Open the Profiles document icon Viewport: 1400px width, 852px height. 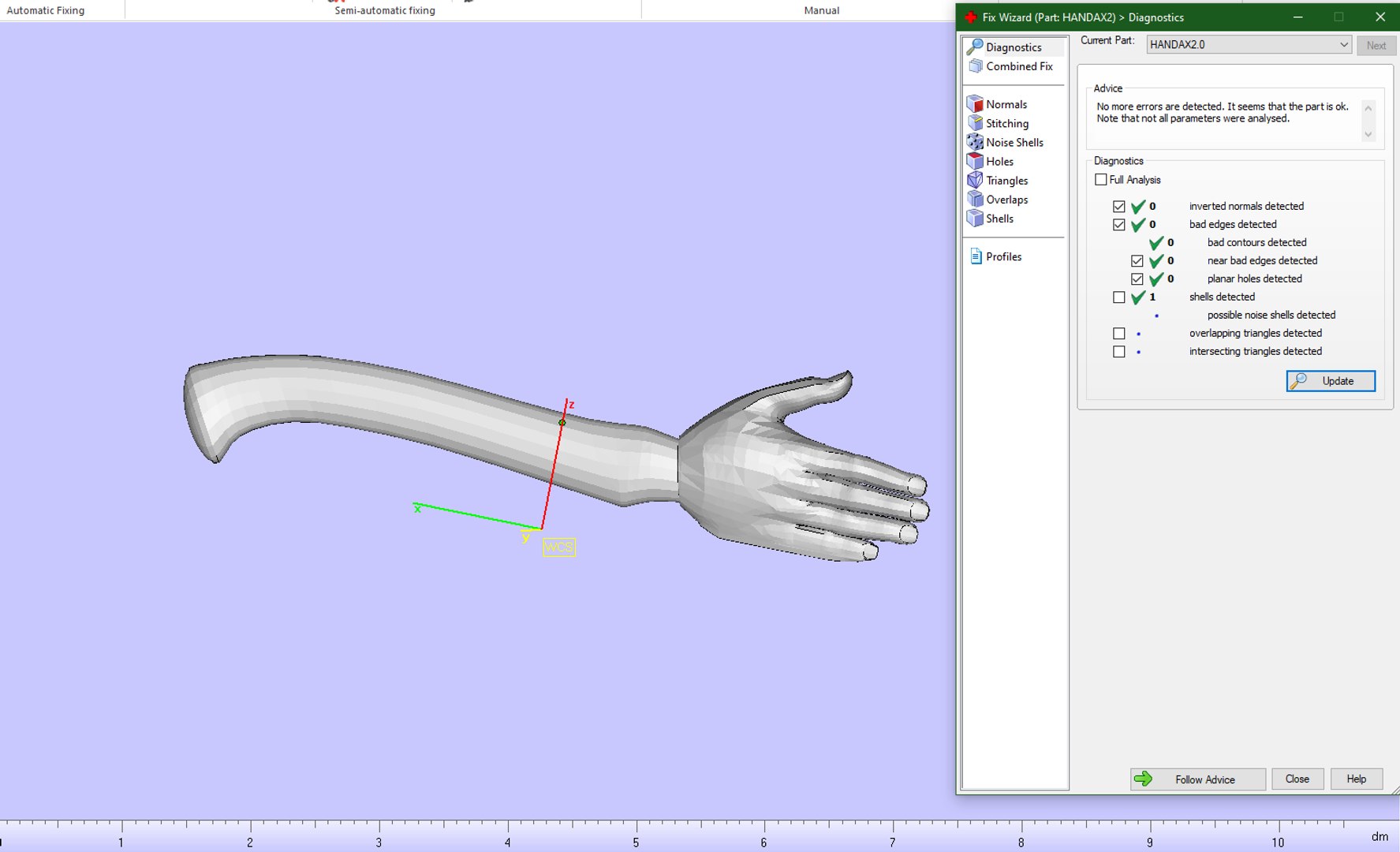[976, 256]
